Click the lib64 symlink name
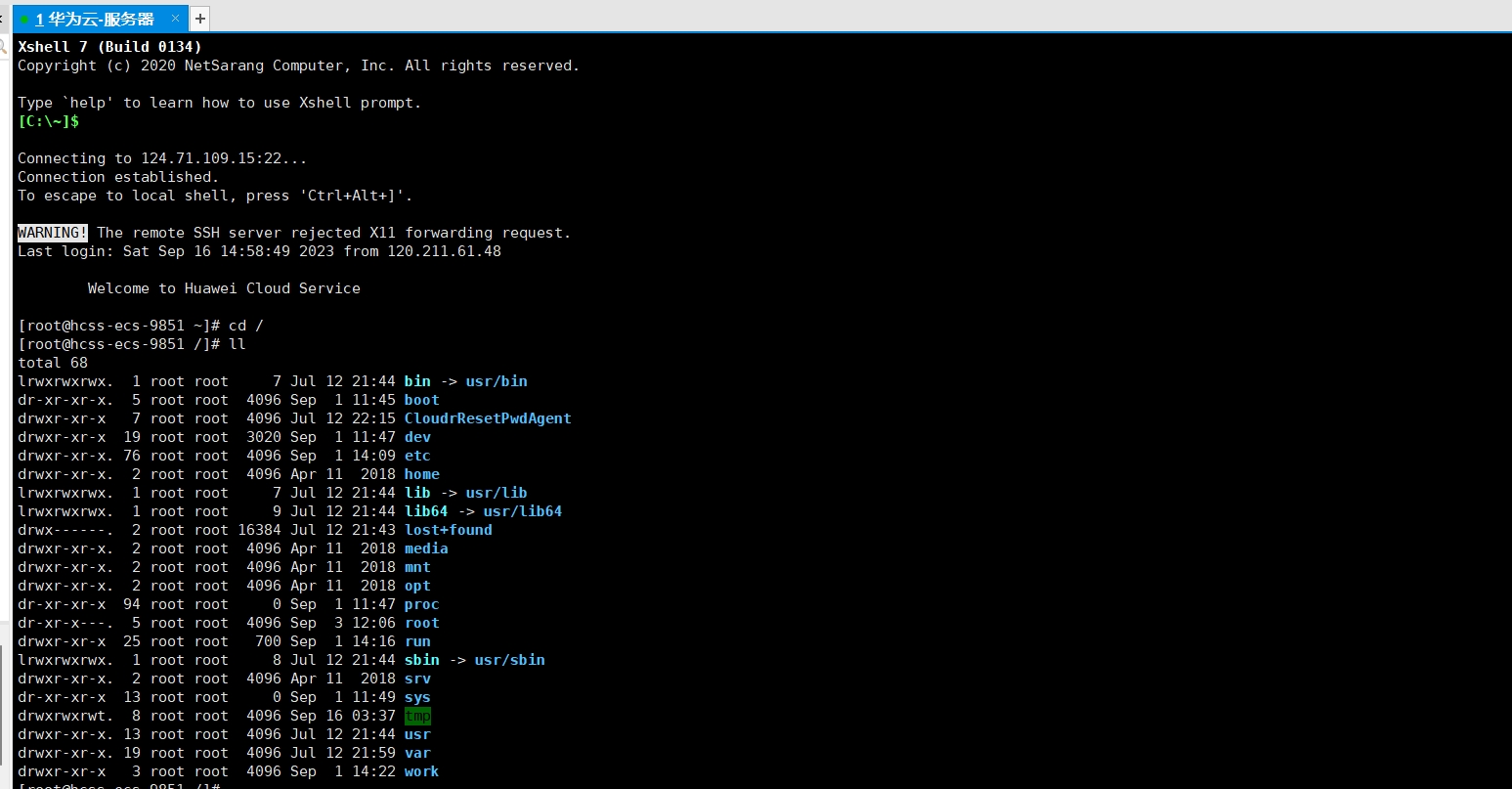 426,511
